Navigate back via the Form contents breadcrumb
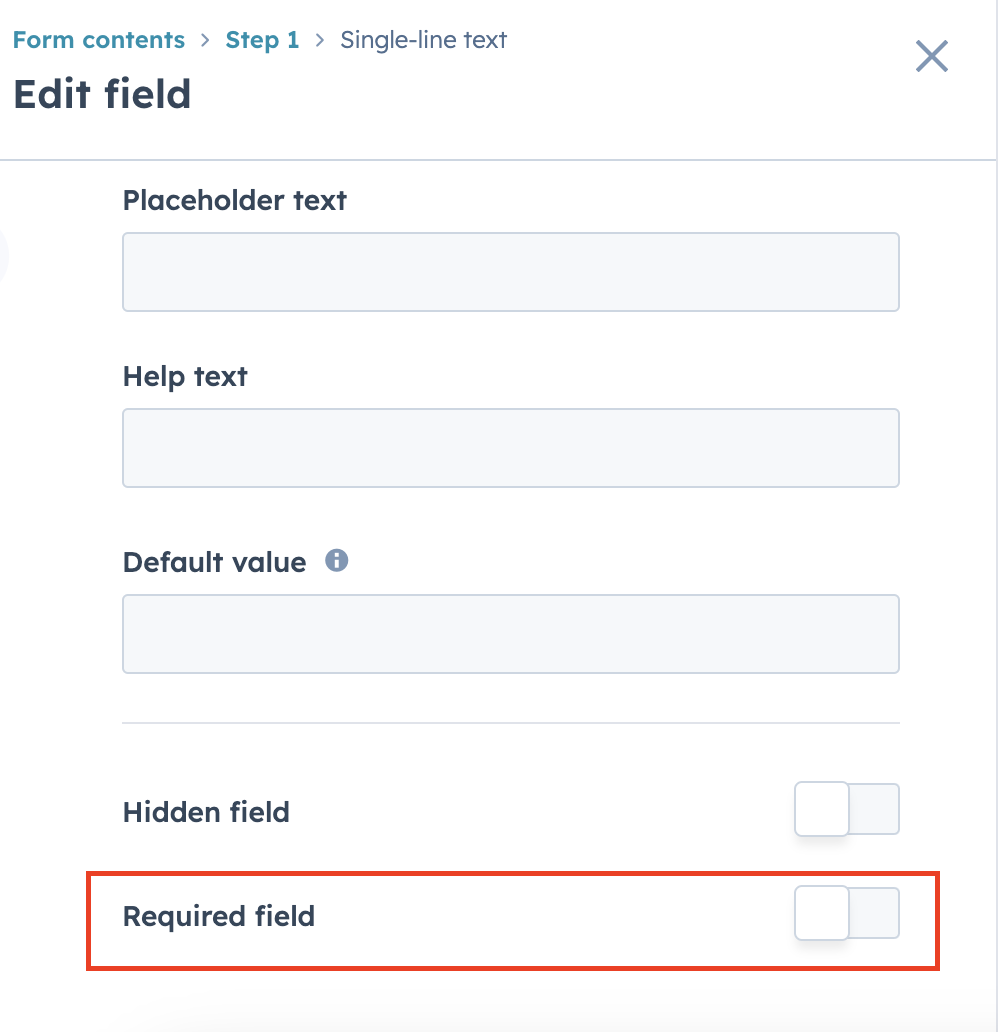Viewport: 998px width, 1032px height. 99,40
